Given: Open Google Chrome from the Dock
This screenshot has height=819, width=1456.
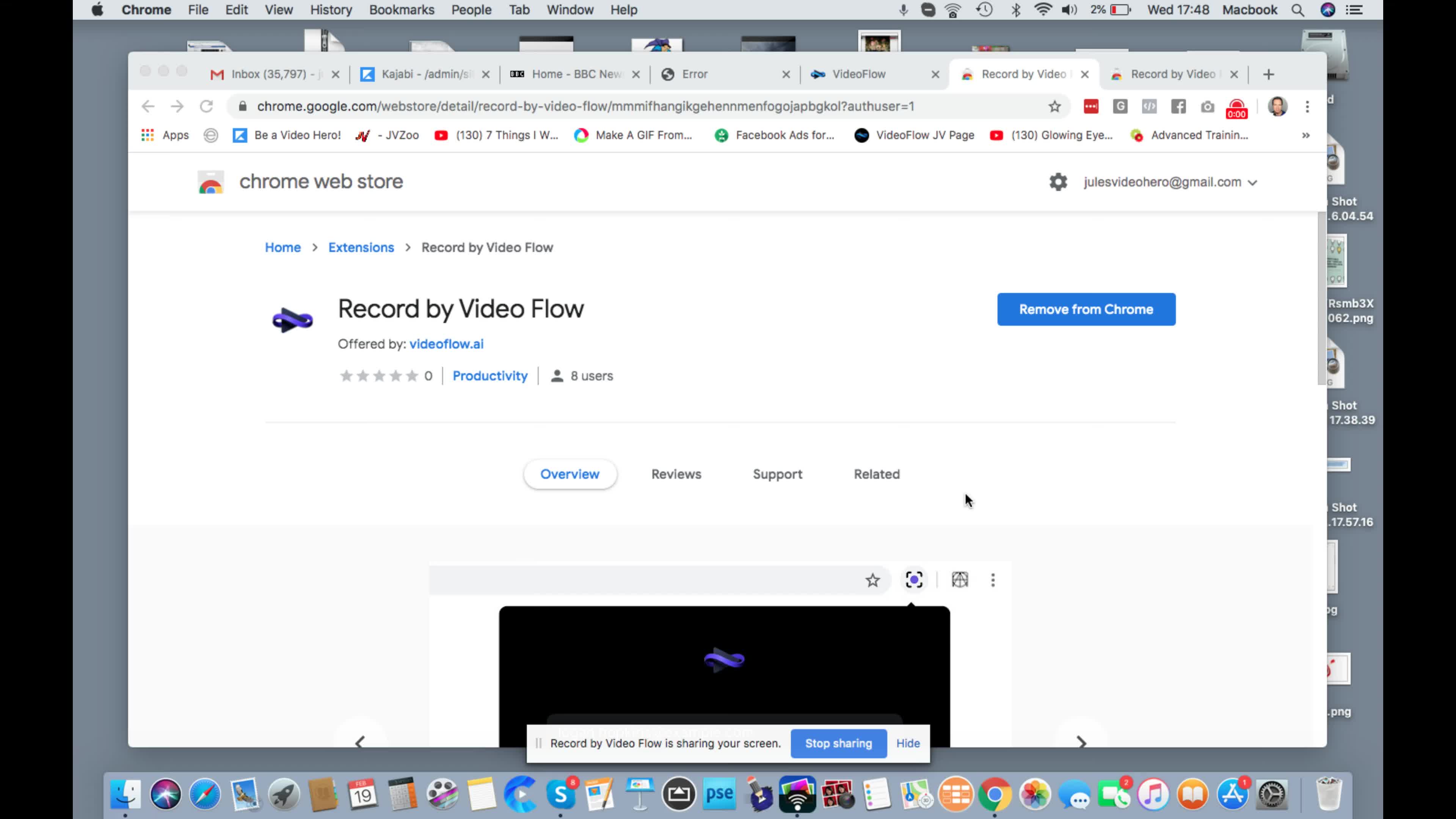Looking at the screenshot, I should (x=995, y=794).
